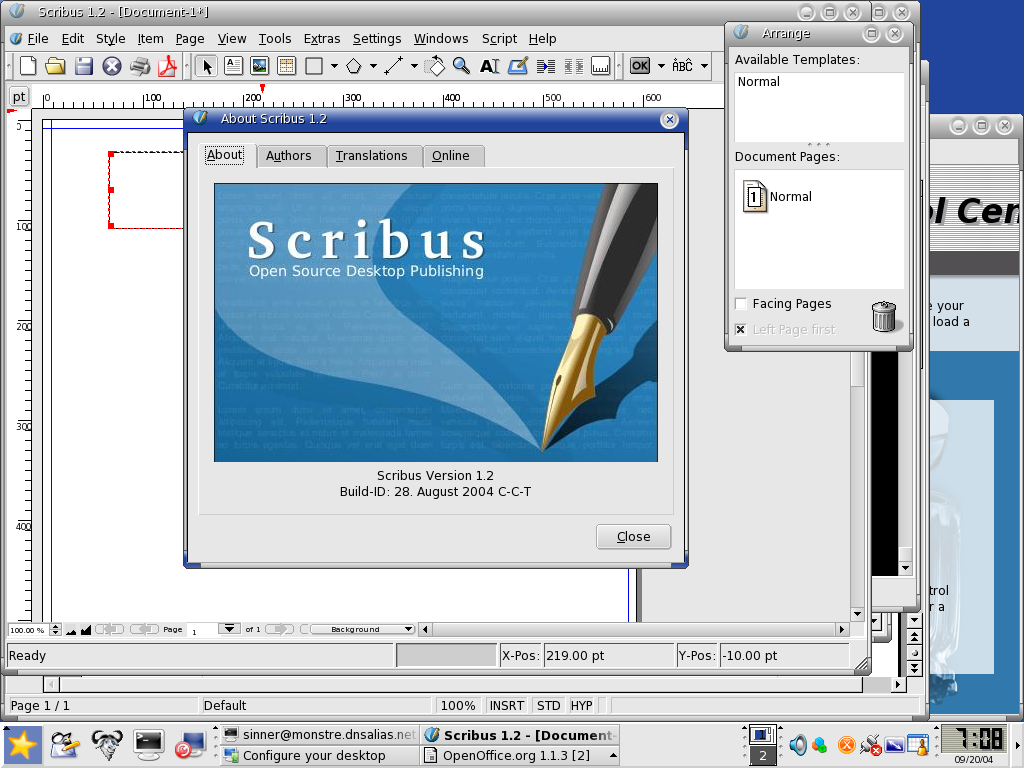Click the Print toolbar icon
The width and height of the screenshot is (1024, 768).
tap(140, 66)
